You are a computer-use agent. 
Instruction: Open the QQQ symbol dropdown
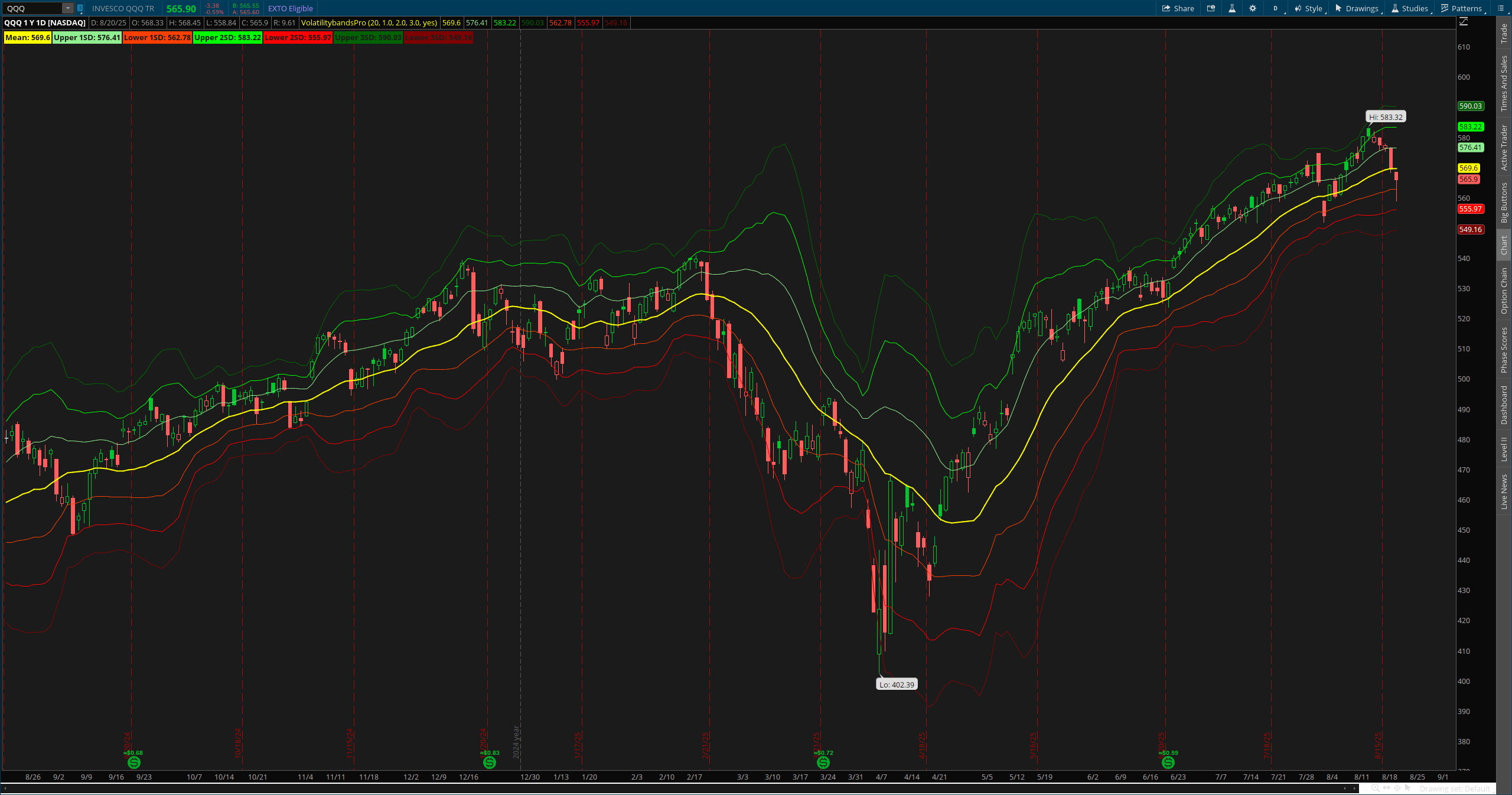(x=69, y=8)
